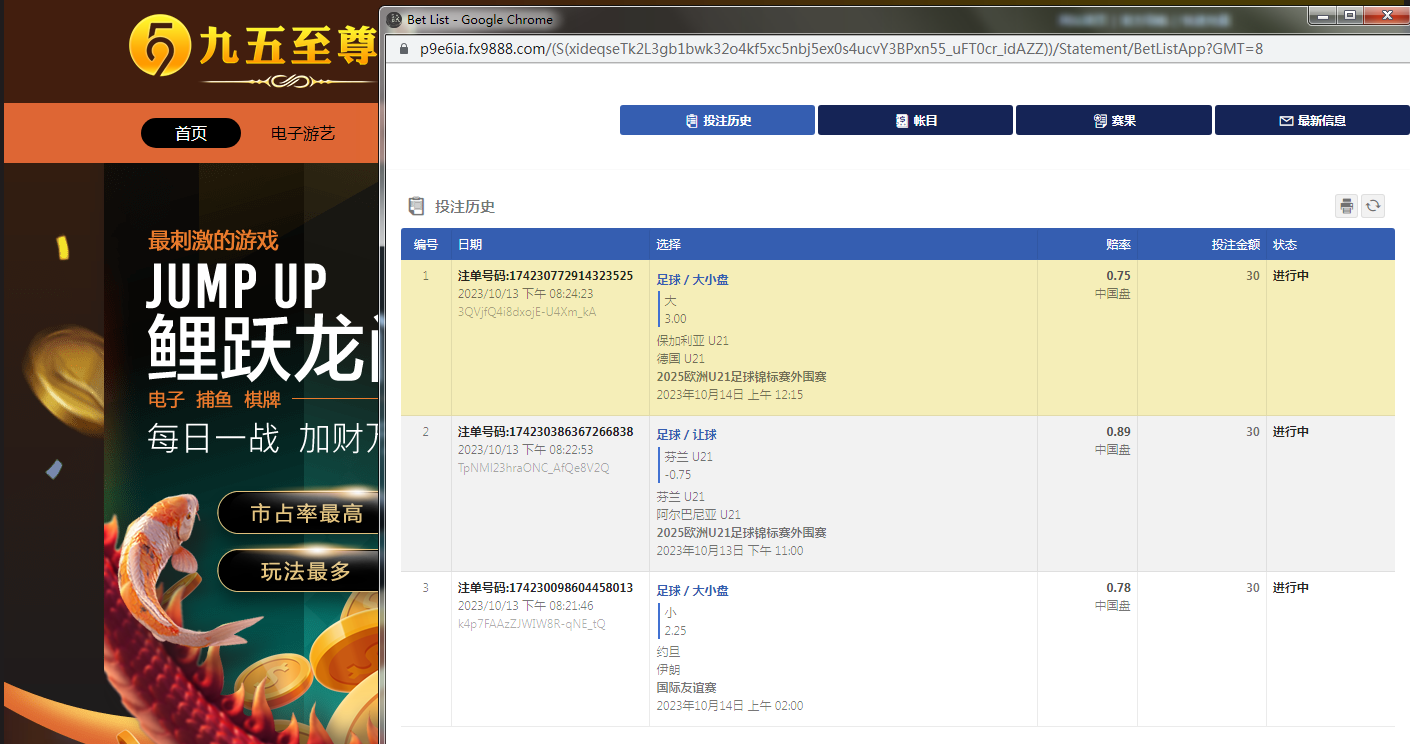Click odds value 0.78
The image size is (1410, 744).
[x=1118, y=588]
